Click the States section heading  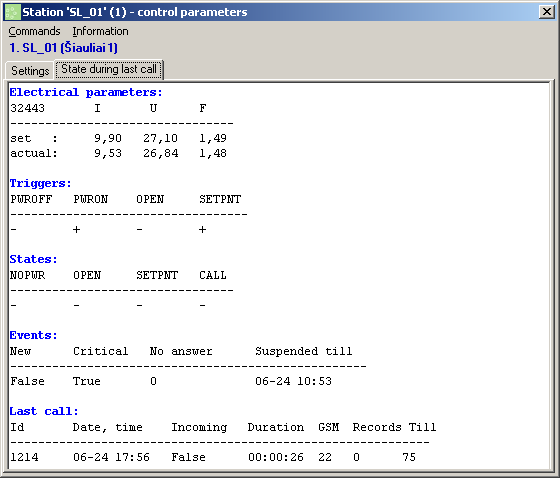33,259
